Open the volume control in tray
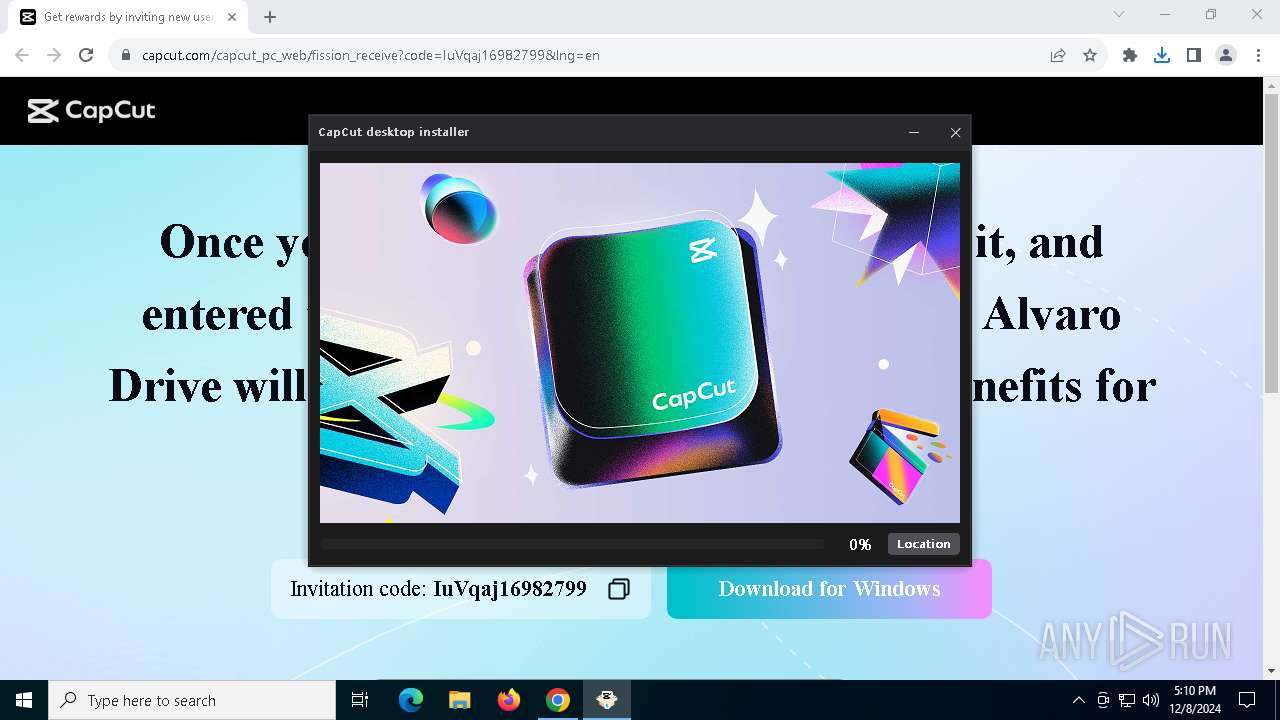The height and width of the screenshot is (720, 1280). click(x=1151, y=700)
